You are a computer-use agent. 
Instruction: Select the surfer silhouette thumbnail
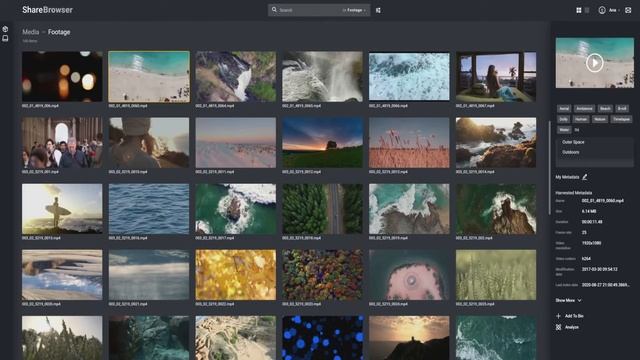tap(62, 209)
